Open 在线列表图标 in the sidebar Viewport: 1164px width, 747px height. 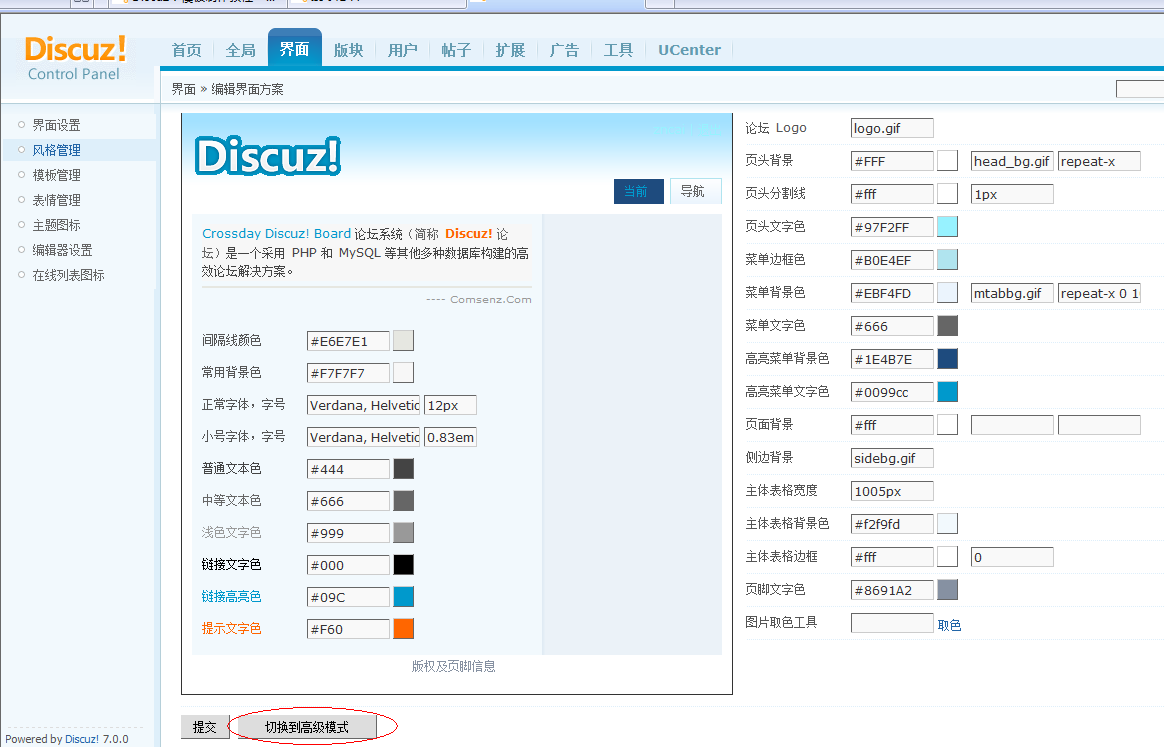coord(68,275)
